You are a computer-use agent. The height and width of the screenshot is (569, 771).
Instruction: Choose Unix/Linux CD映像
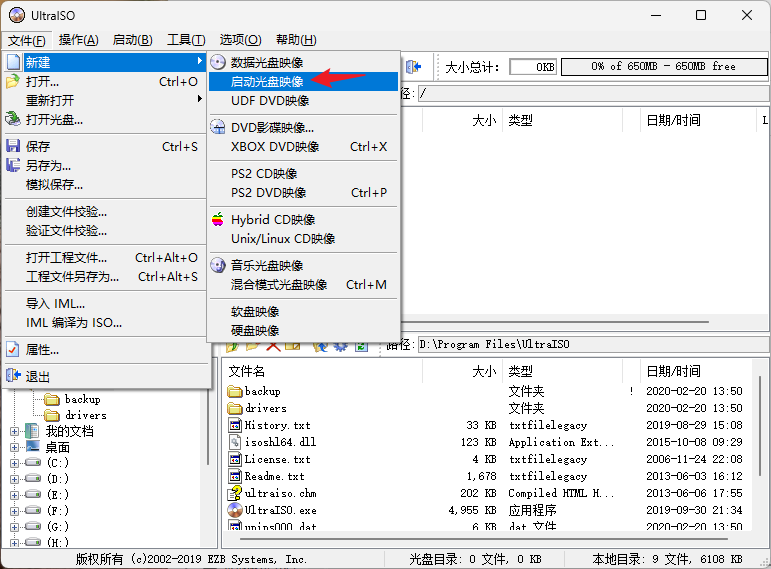tap(303, 239)
